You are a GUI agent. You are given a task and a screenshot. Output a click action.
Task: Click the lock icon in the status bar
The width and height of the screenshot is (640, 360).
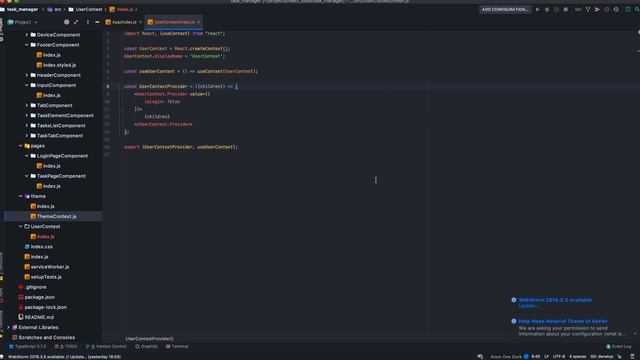point(620,357)
